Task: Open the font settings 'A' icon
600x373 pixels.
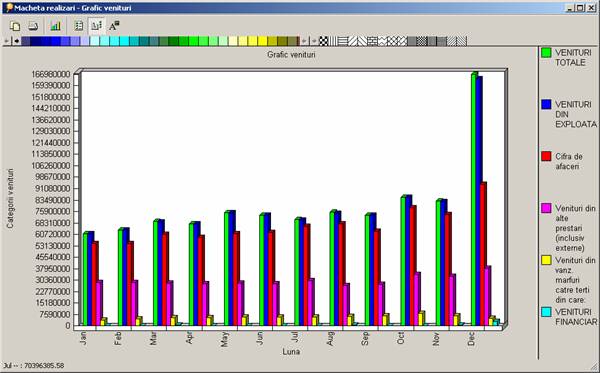Action: (x=114, y=26)
